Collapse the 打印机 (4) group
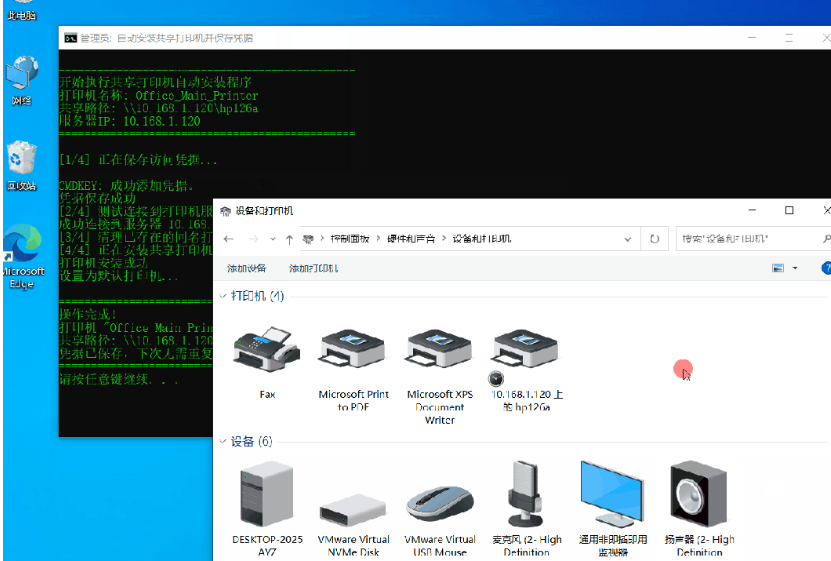Image resolution: width=831 pixels, height=561 pixels. [223, 297]
